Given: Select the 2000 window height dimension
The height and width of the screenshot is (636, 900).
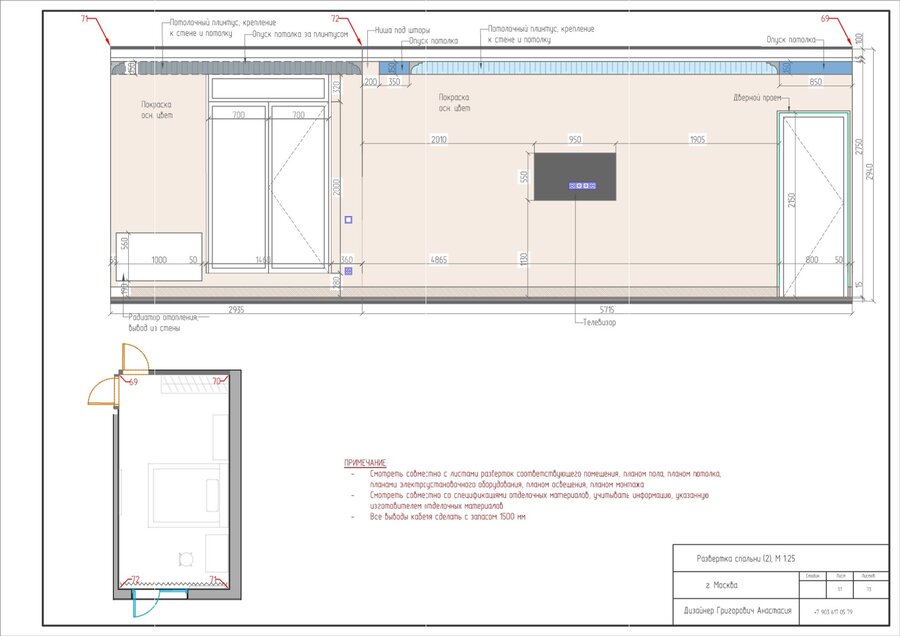Looking at the screenshot, I should pos(337,187).
